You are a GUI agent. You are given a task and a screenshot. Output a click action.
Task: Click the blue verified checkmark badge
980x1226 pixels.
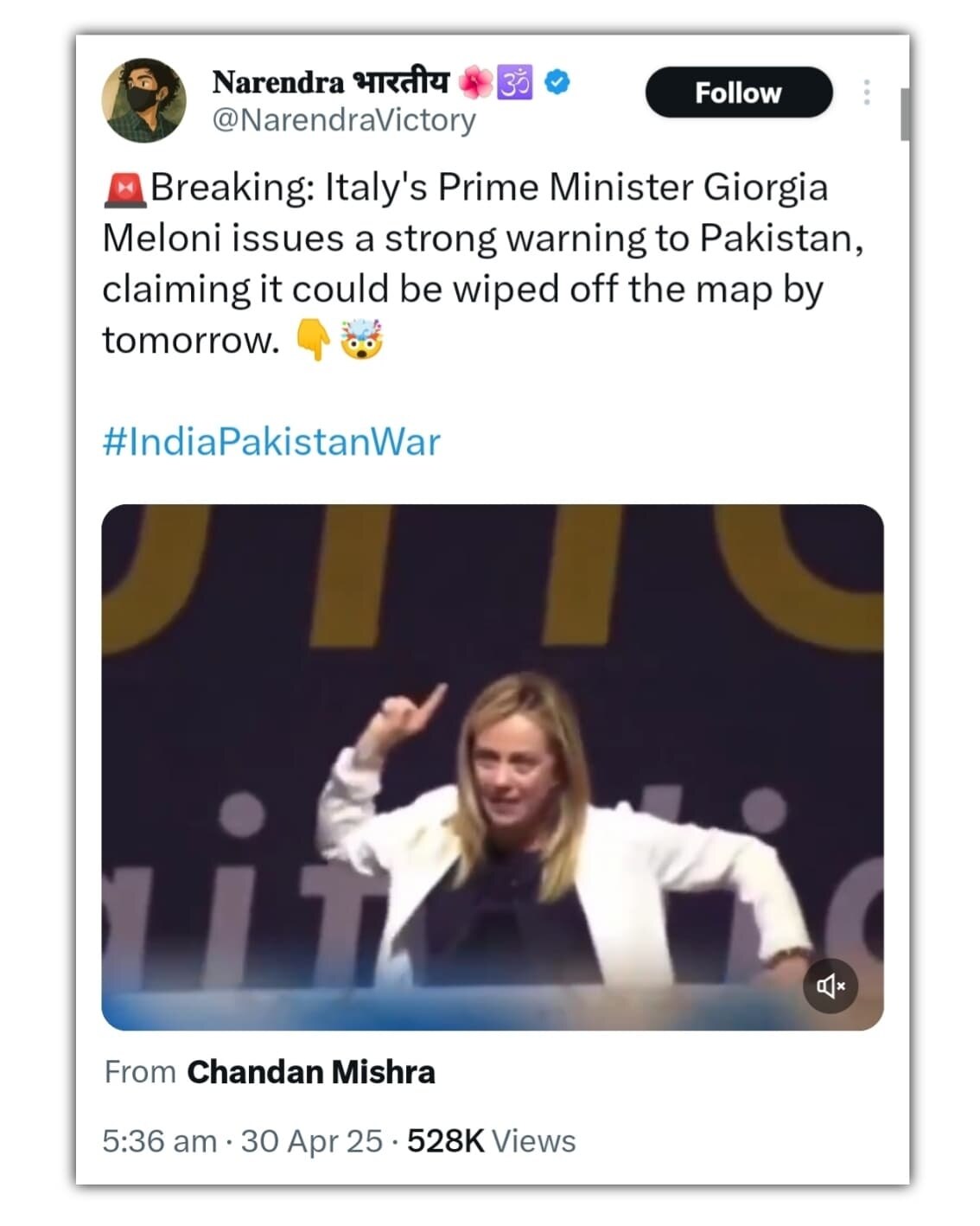[x=557, y=82]
